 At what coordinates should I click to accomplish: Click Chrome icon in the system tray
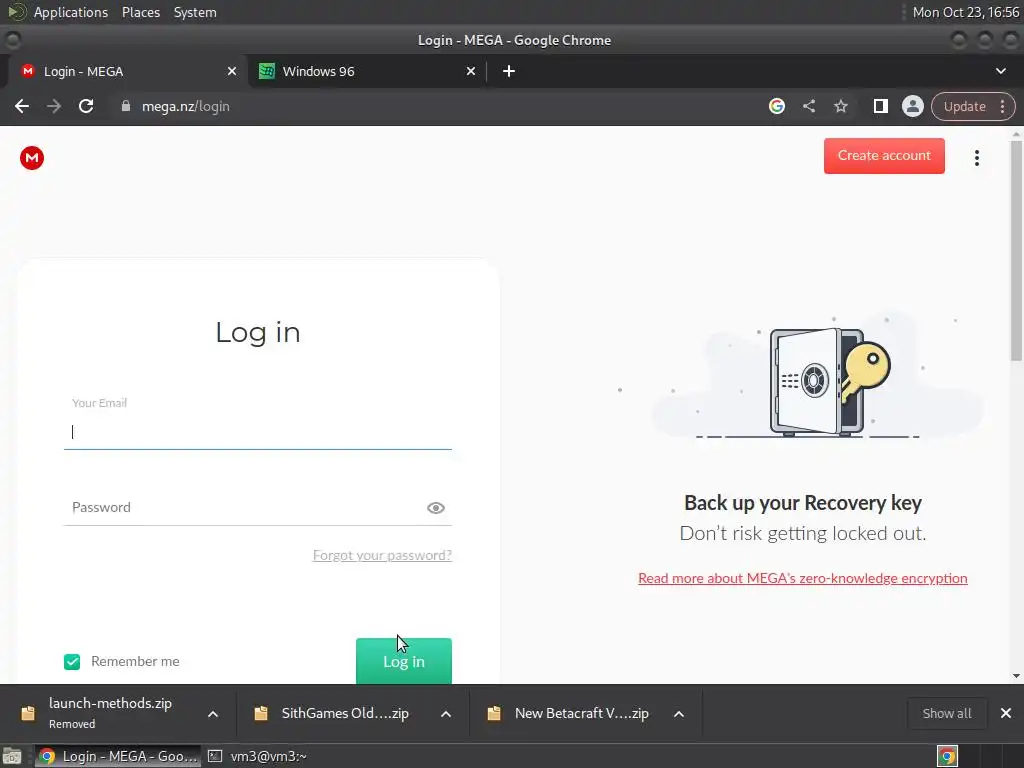(x=947, y=756)
